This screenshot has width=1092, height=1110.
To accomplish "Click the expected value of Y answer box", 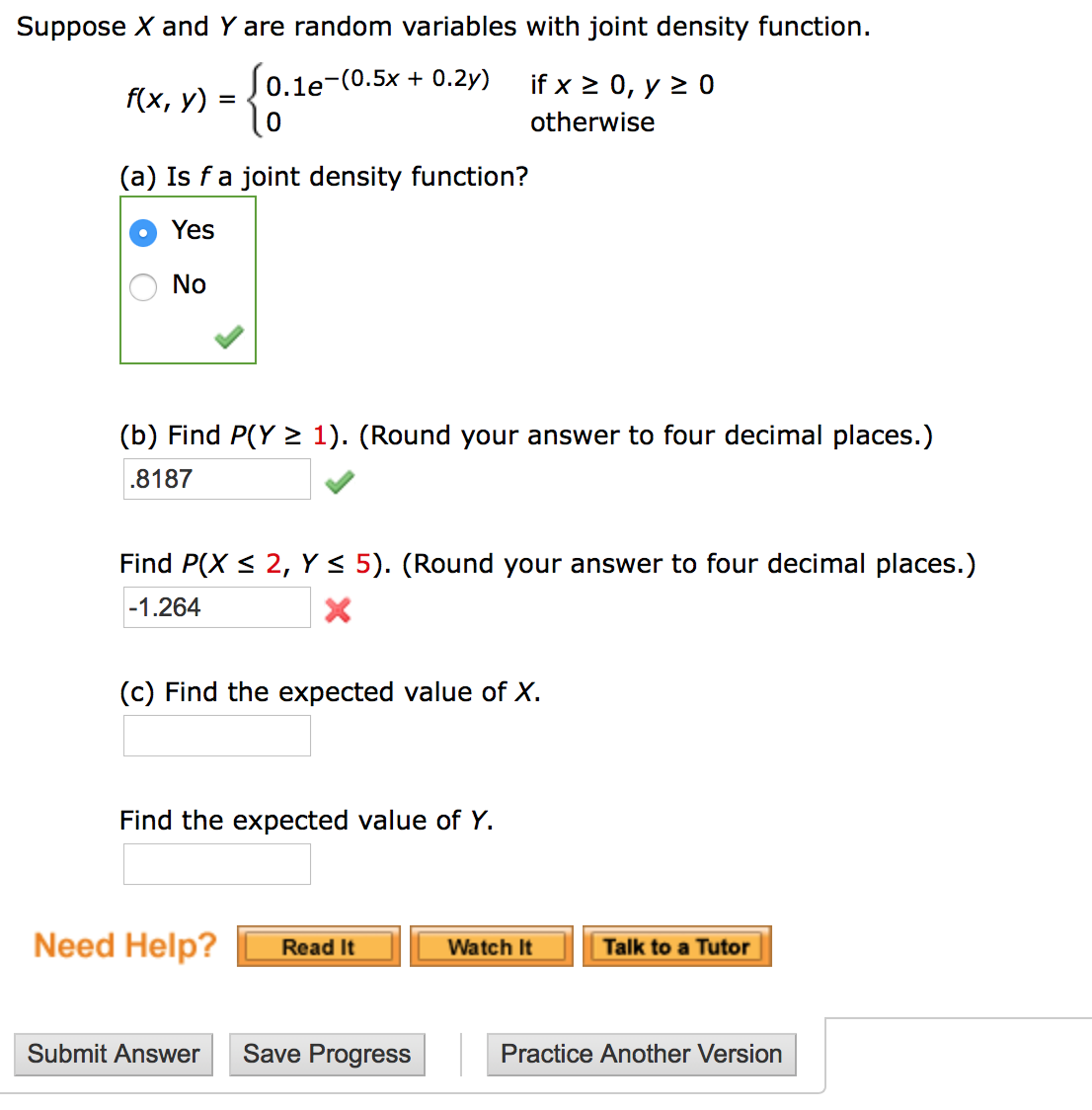I will [x=217, y=863].
